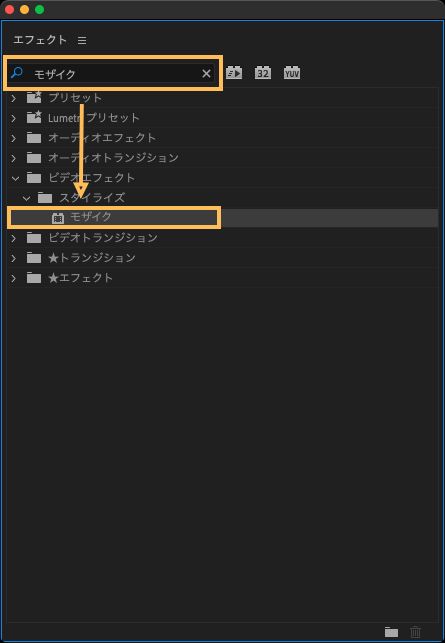445x643 pixels.
Task: Toggle the 32-bit Color effects filter
Action: (262, 73)
